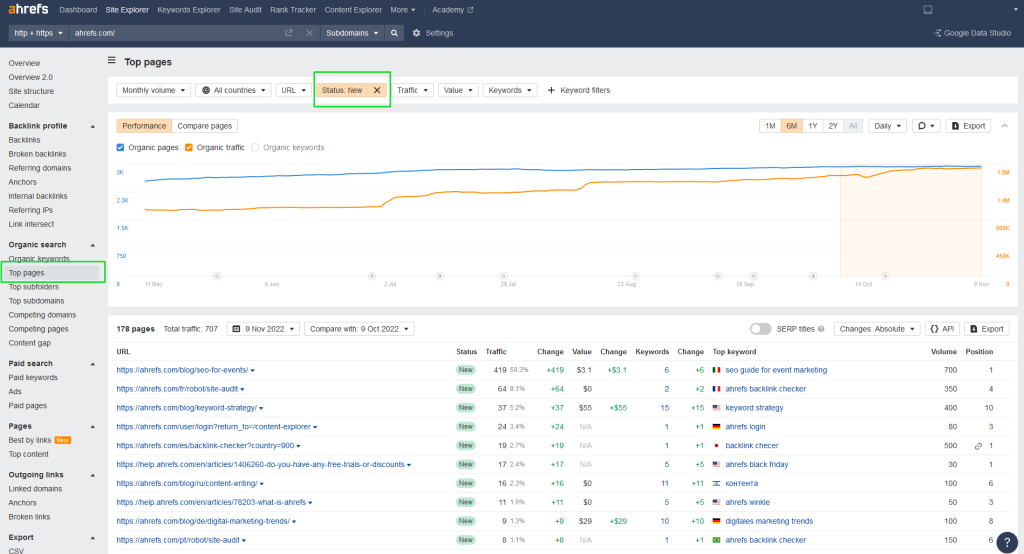Open Site Audit in top navigation

click(245, 10)
